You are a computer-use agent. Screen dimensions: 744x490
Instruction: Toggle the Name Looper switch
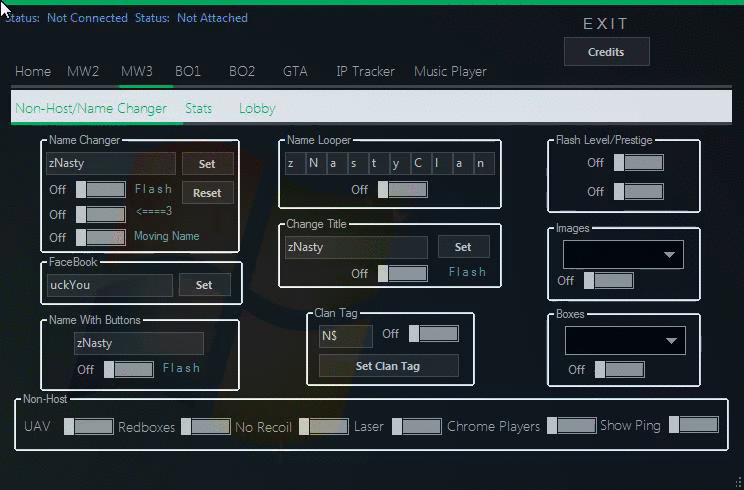pos(402,189)
